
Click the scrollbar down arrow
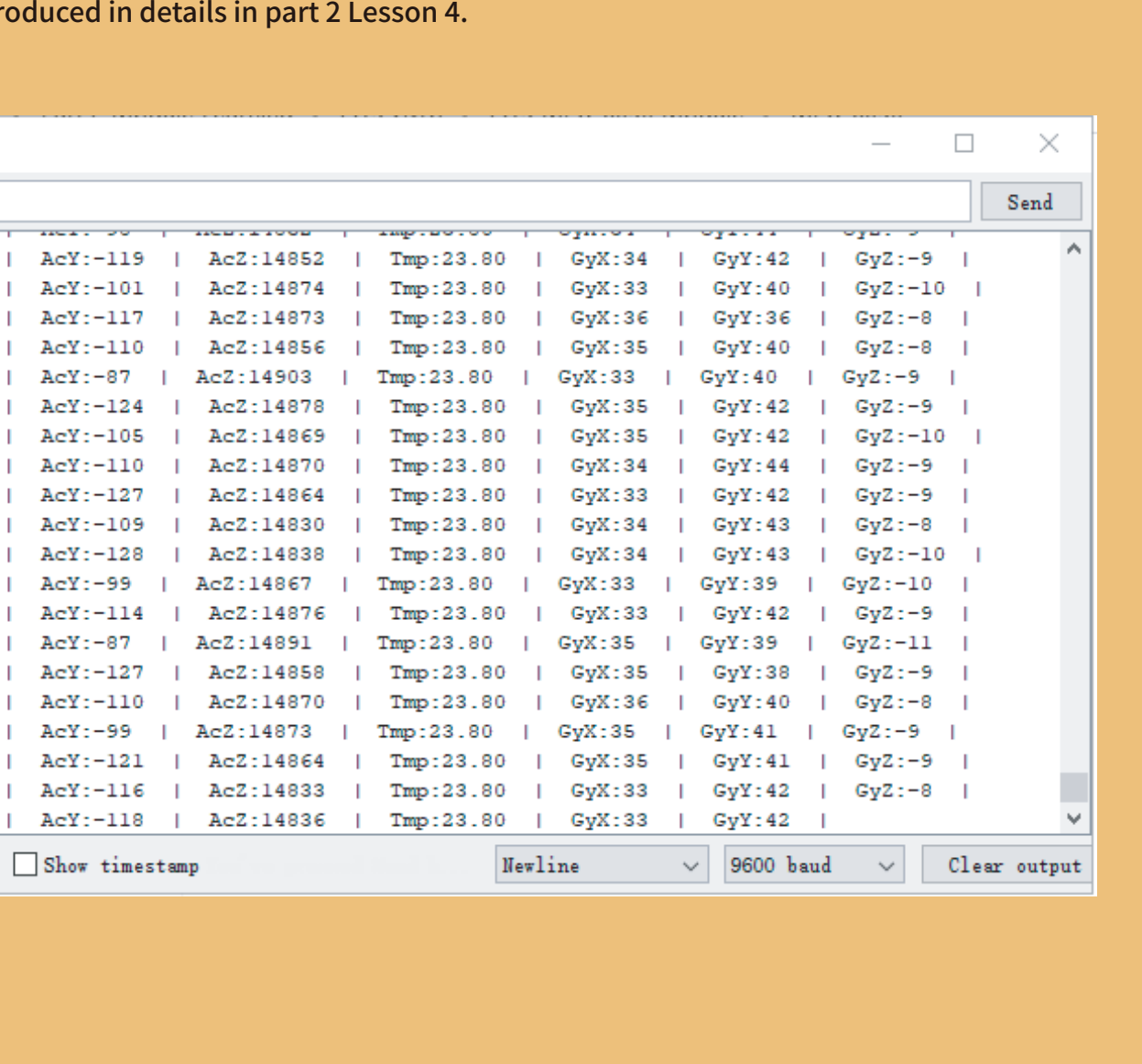coord(1074,819)
